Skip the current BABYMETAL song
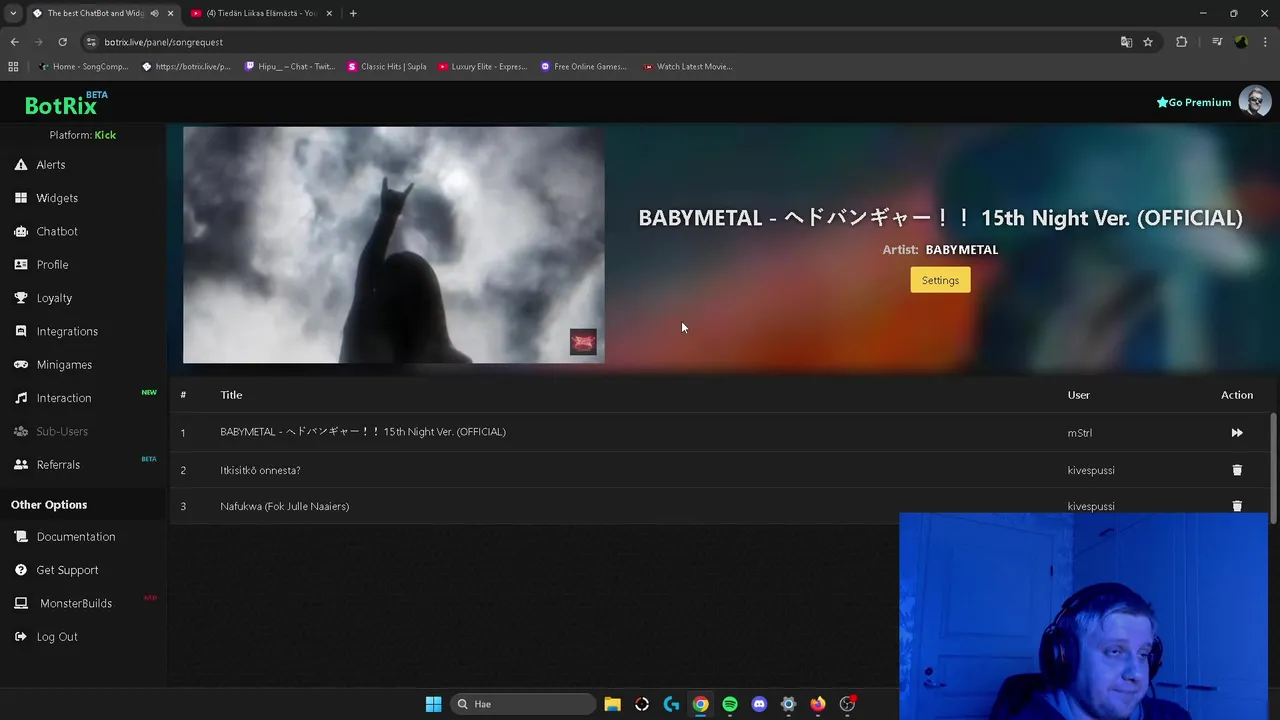Image resolution: width=1280 pixels, height=720 pixels. 1237,433
